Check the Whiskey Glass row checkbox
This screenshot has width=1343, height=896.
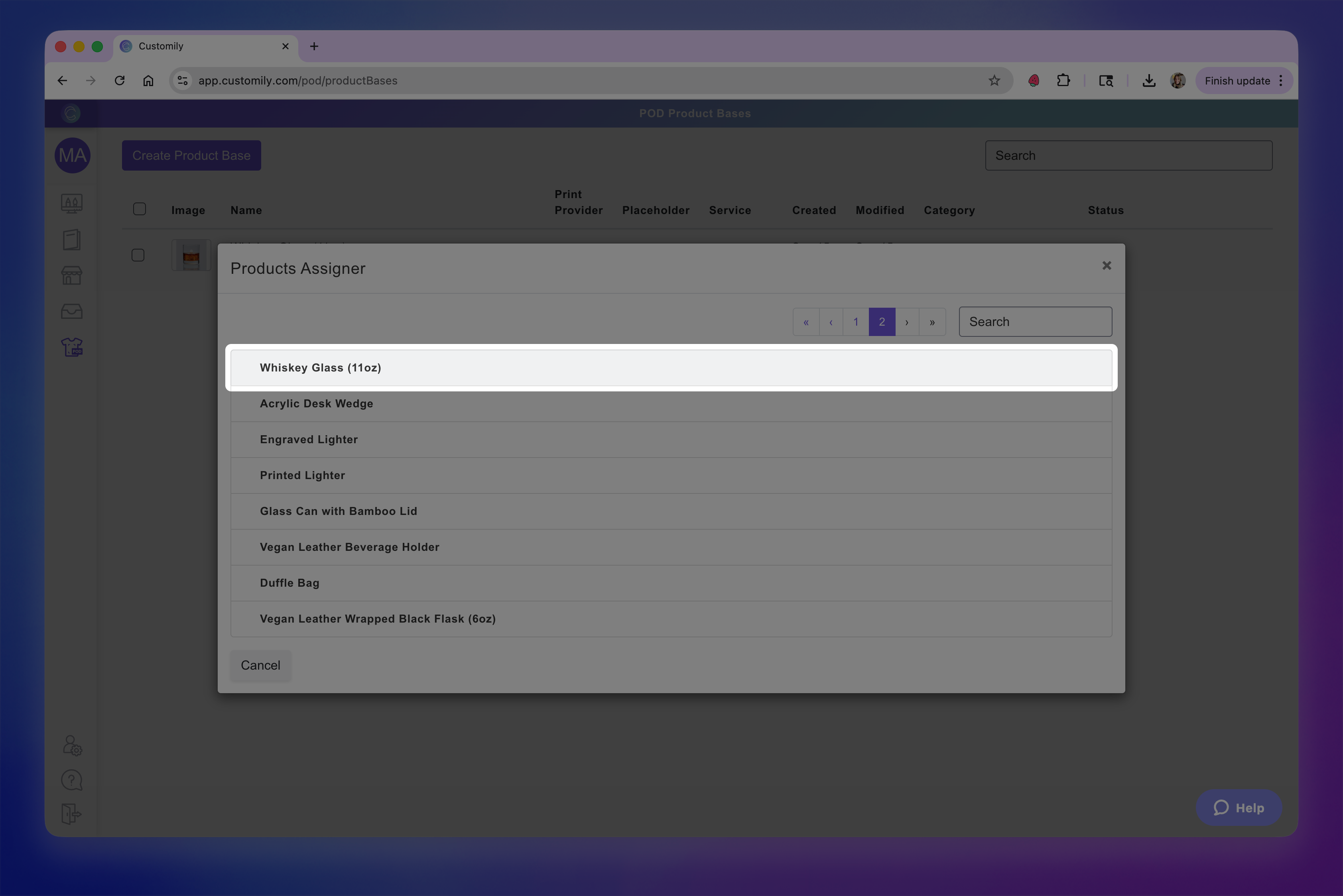coord(138,255)
